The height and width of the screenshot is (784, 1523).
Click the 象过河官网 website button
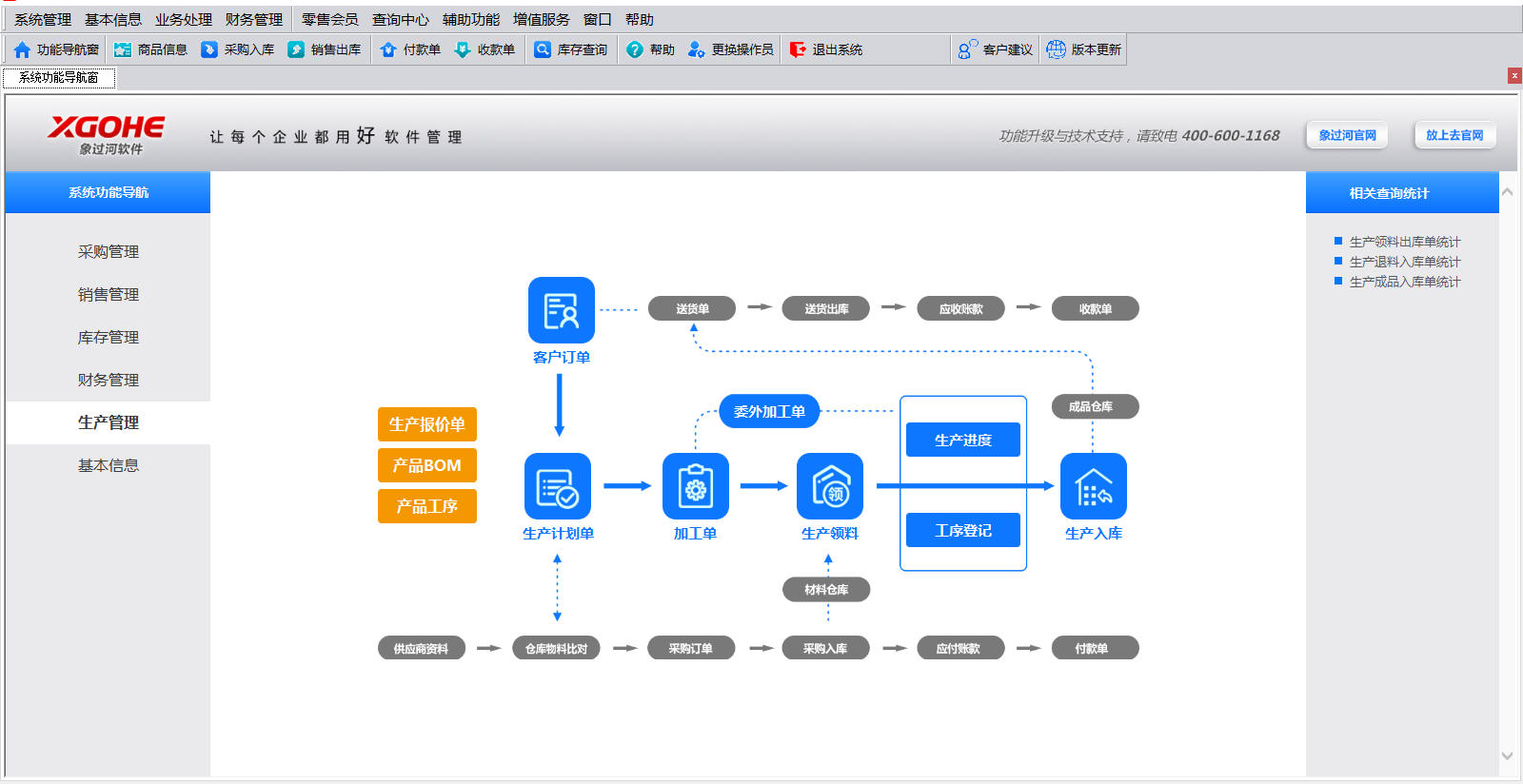(1347, 135)
